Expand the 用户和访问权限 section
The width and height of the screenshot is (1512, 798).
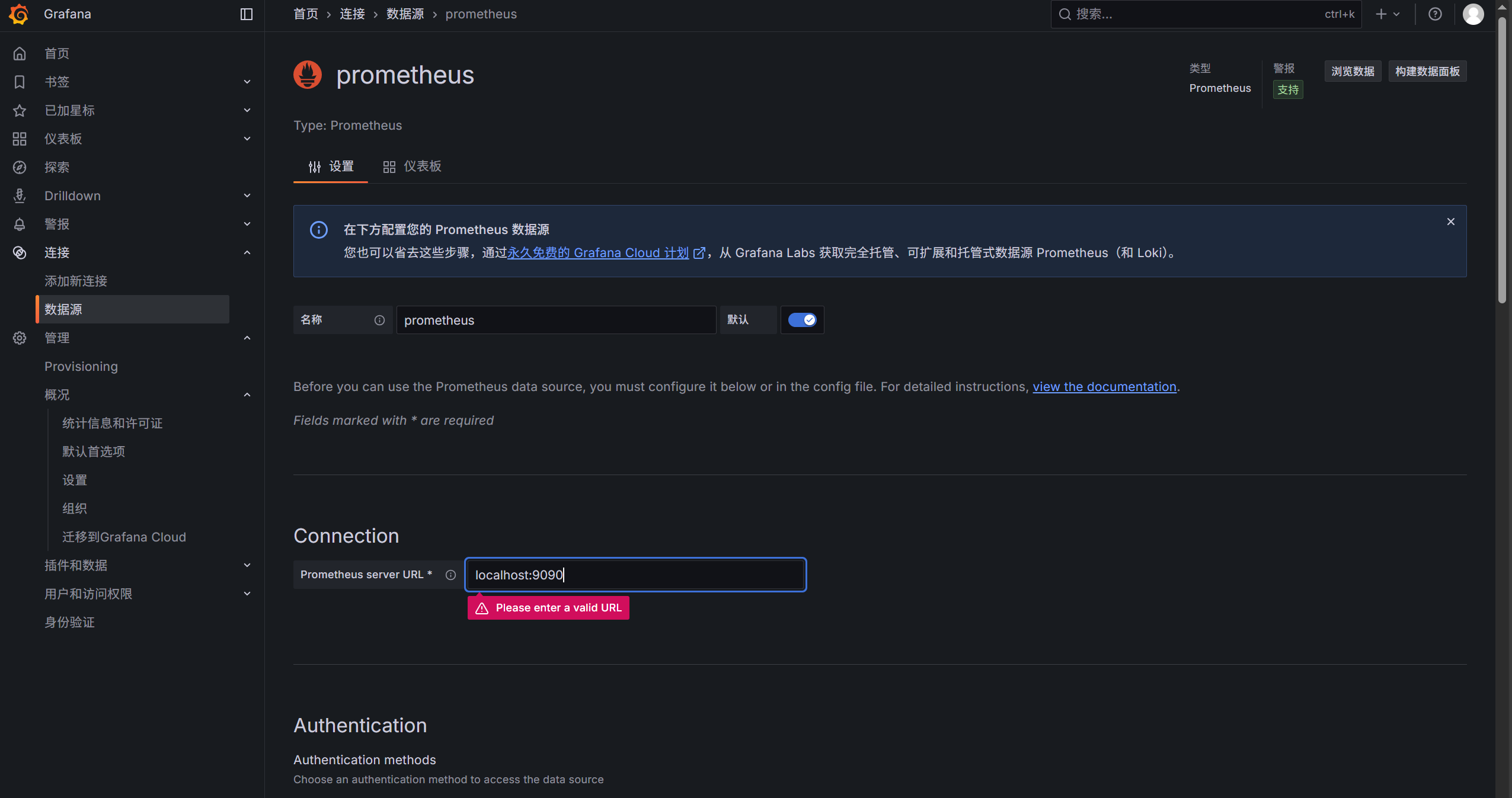coord(247,594)
